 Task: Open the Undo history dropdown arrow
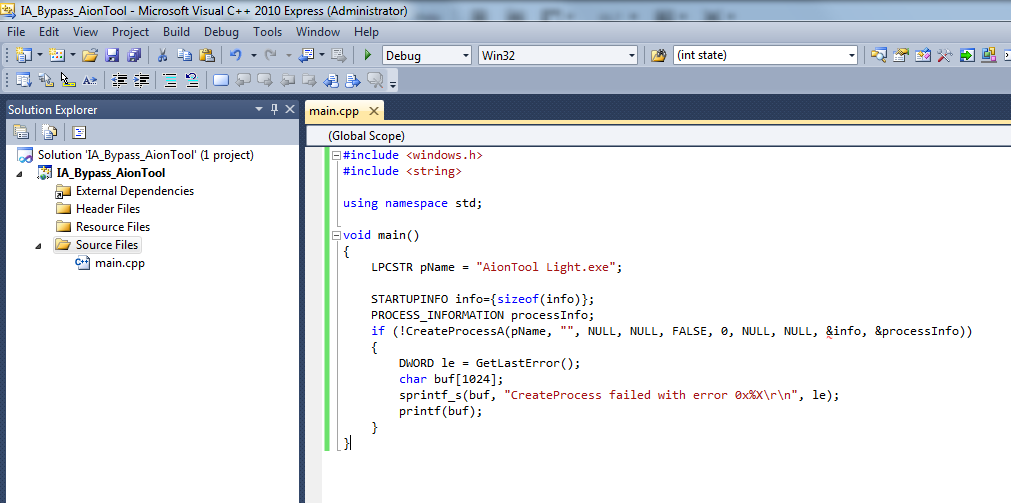point(253,55)
